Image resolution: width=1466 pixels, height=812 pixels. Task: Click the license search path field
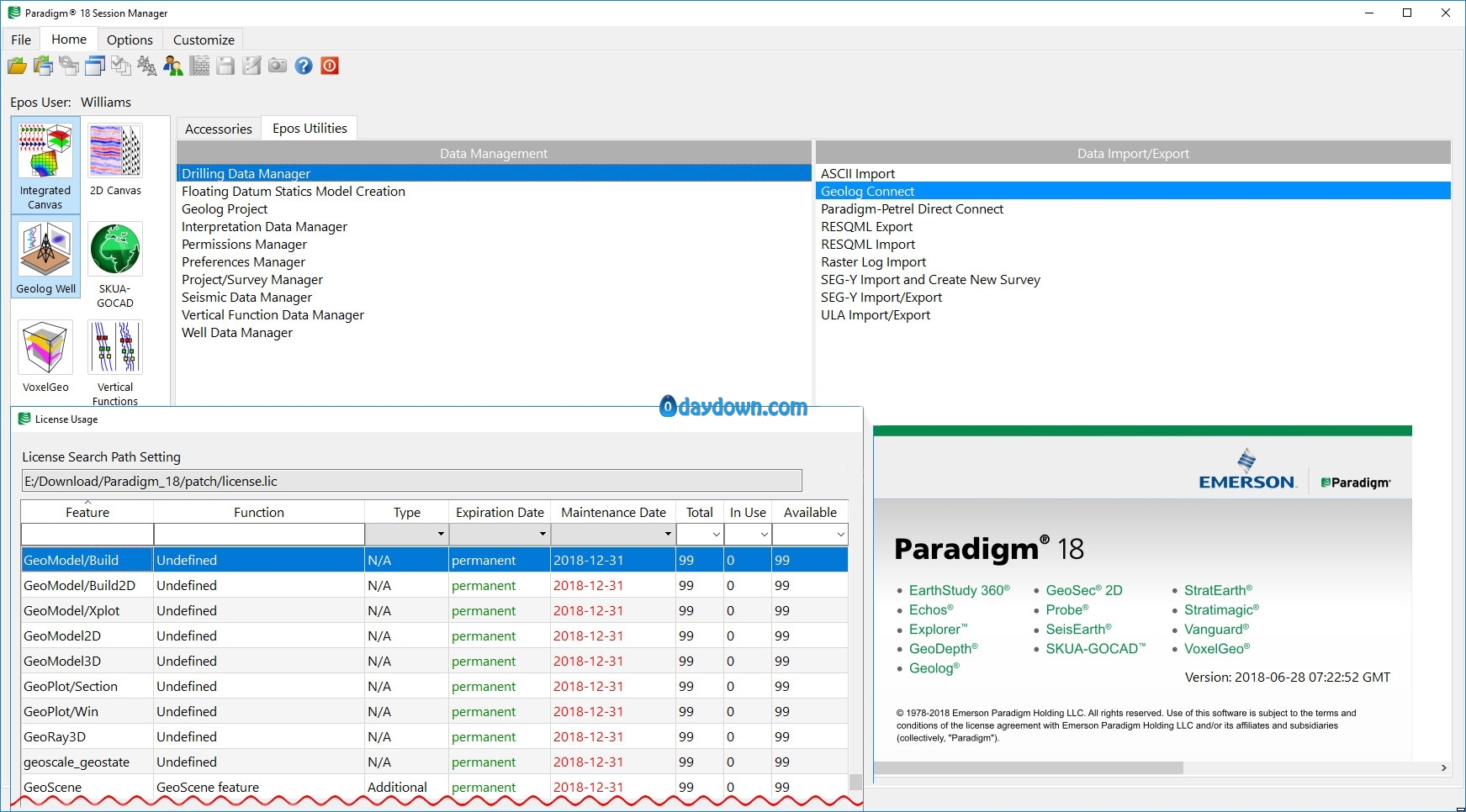coord(412,481)
